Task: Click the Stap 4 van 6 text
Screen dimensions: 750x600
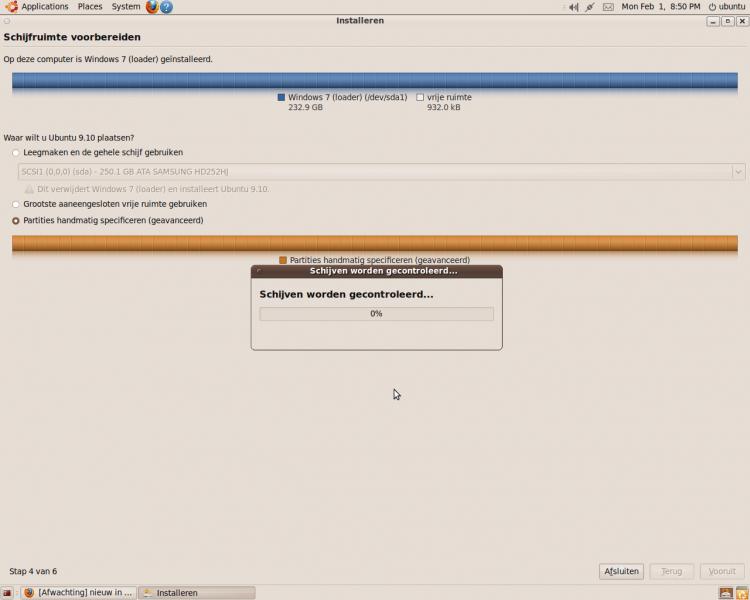Action: pos(33,571)
